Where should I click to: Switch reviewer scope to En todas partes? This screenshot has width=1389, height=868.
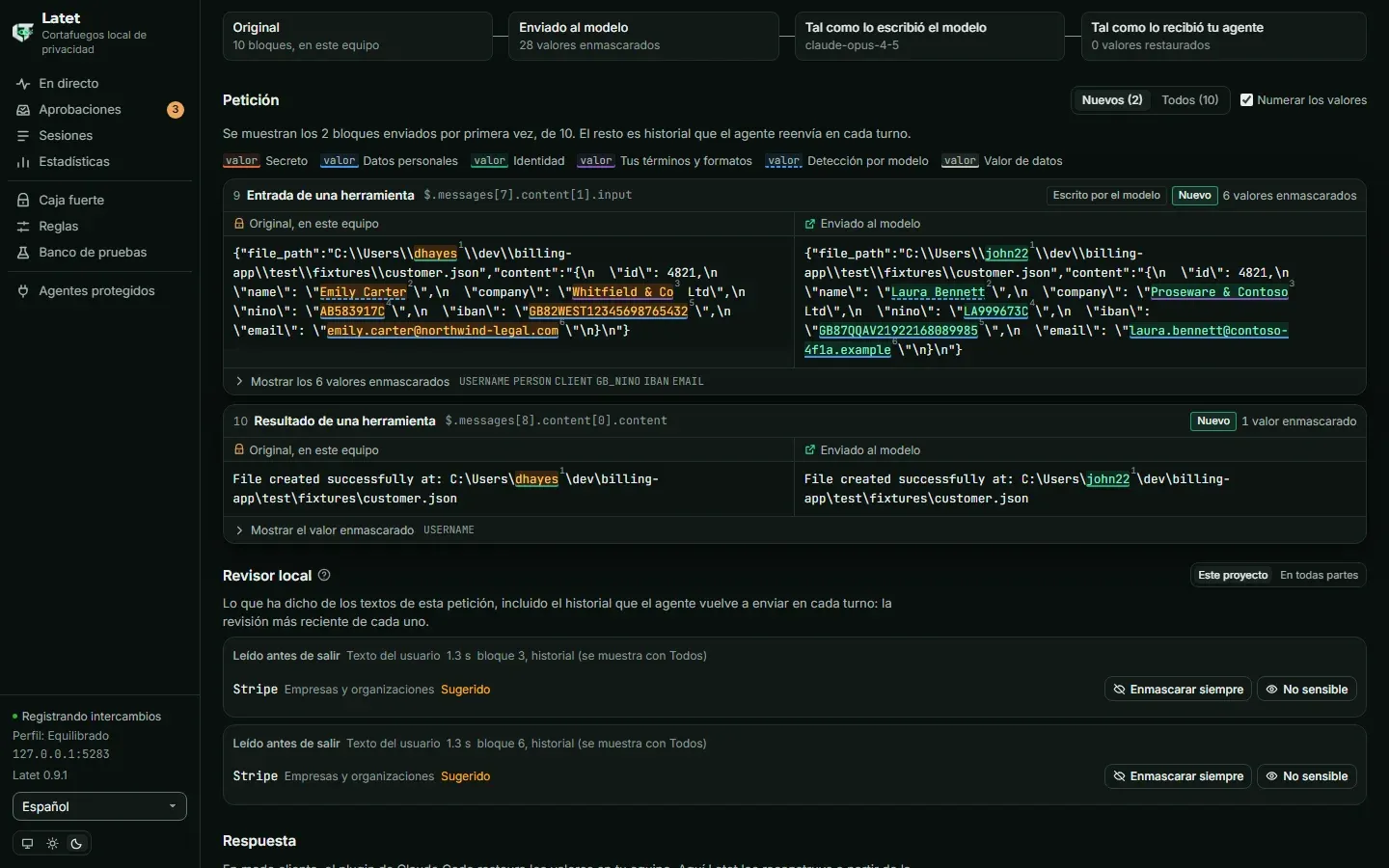(x=1319, y=576)
